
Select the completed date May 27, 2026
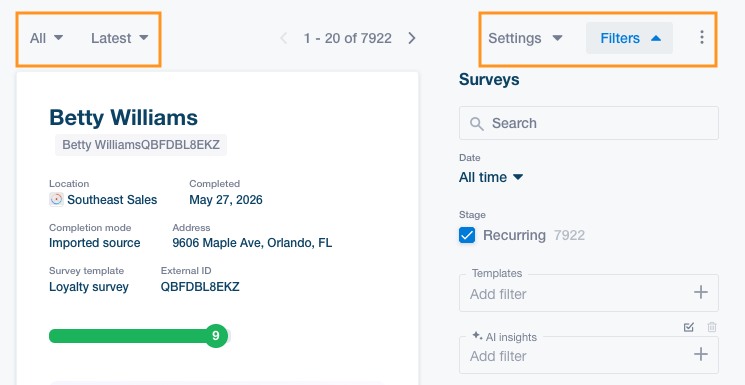226,200
